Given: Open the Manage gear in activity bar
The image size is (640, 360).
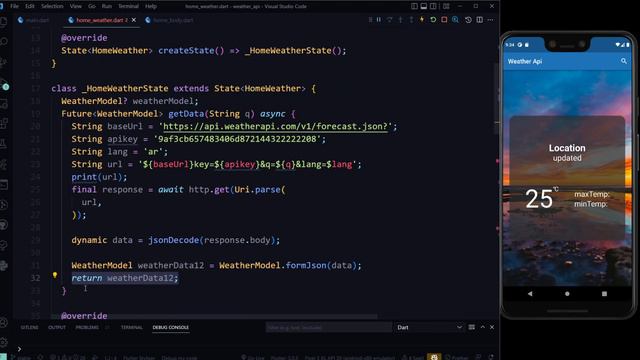Looking at the screenshot, I should [x=4, y=342].
